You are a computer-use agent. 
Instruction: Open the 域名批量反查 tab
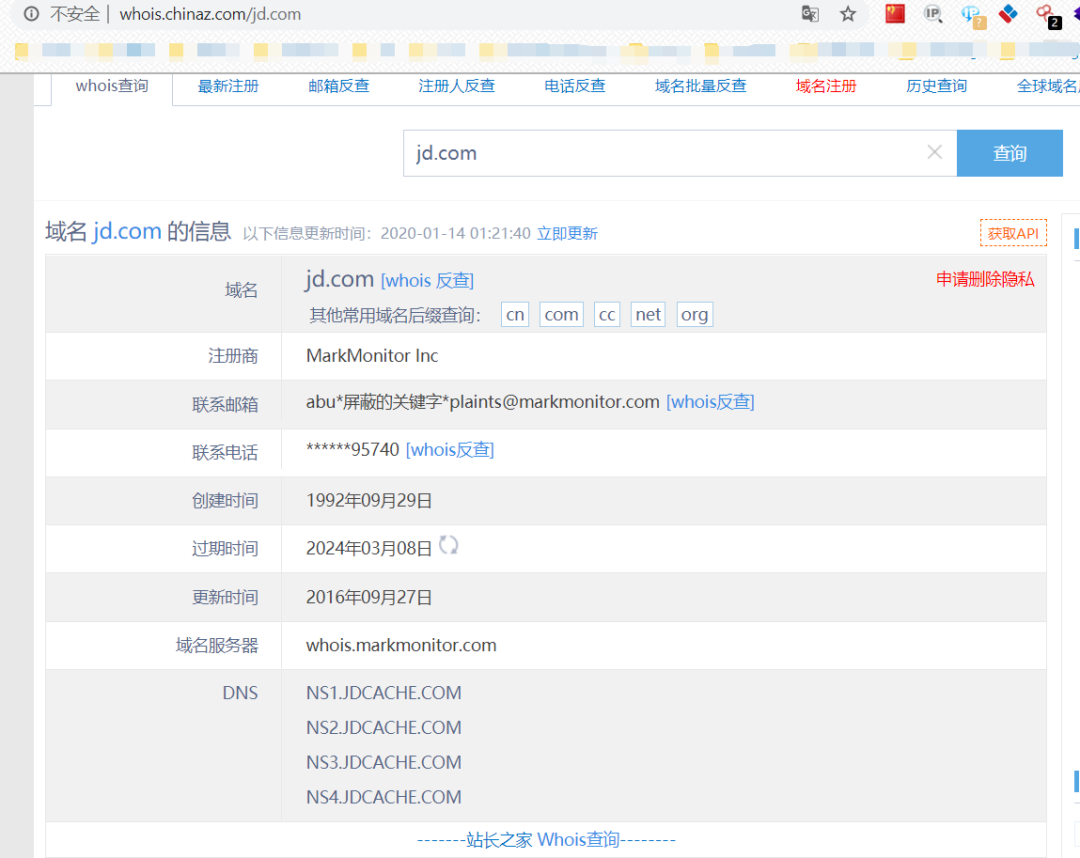coord(700,86)
